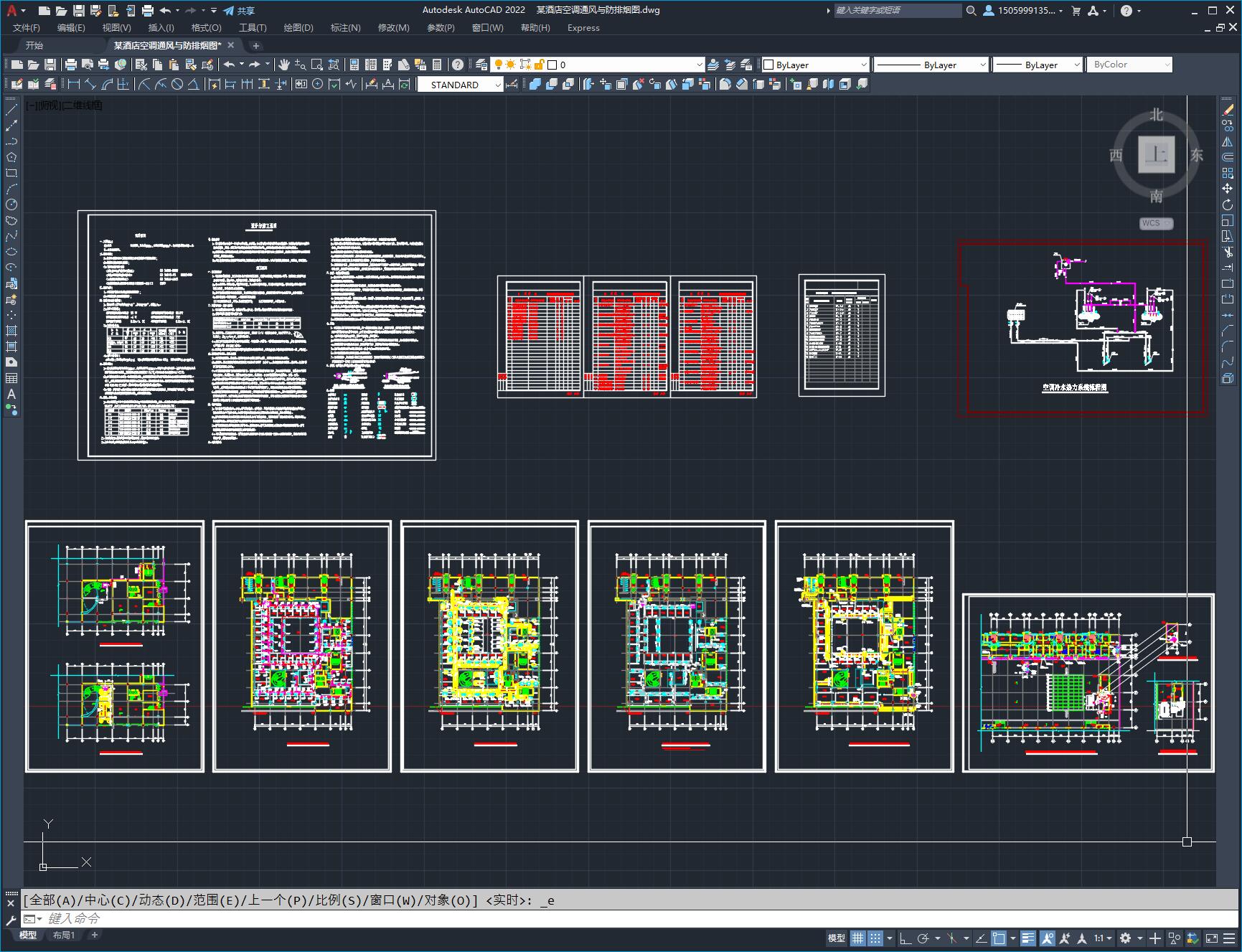The width and height of the screenshot is (1242, 952).
Task: Click the ViewCube 上 top face
Action: click(1156, 154)
